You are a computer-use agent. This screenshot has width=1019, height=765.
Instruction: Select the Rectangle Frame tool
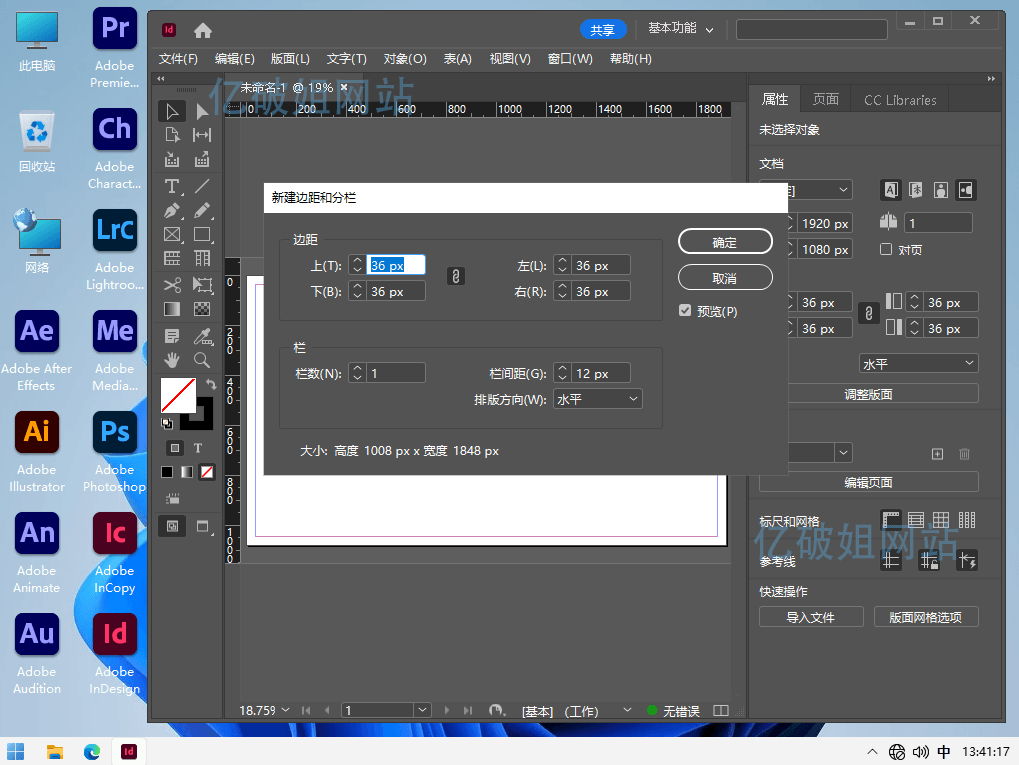(x=172, y=235)
